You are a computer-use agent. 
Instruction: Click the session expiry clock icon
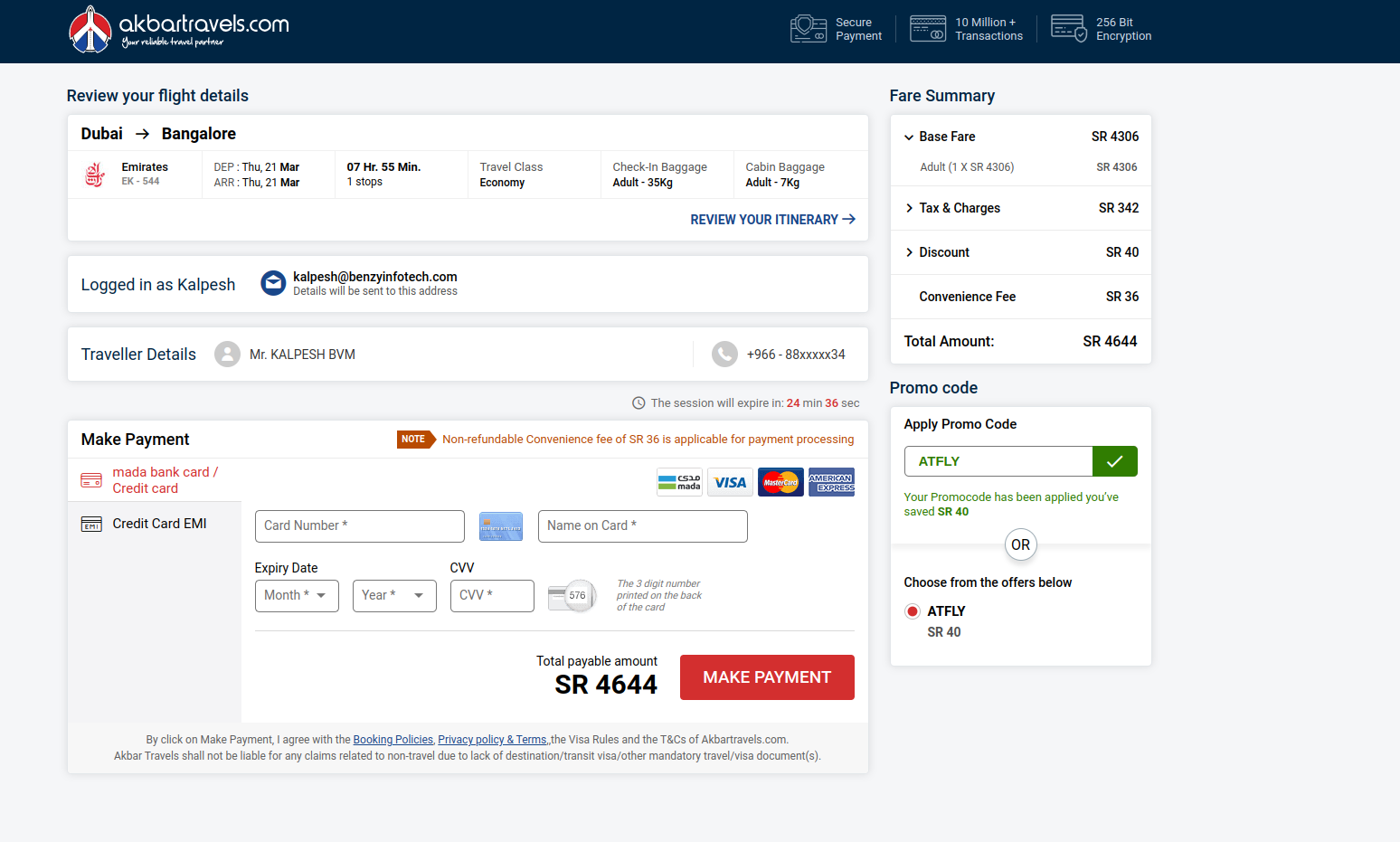639,403
